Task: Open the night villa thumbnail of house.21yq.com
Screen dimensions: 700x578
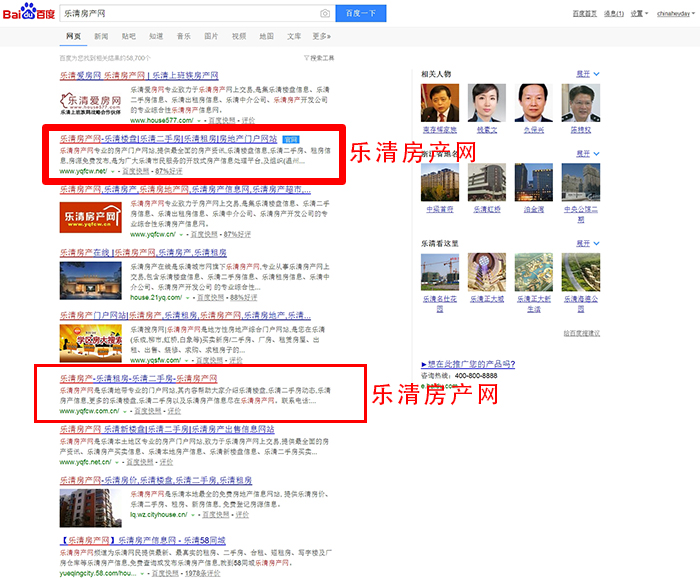Action: [91, 281]
